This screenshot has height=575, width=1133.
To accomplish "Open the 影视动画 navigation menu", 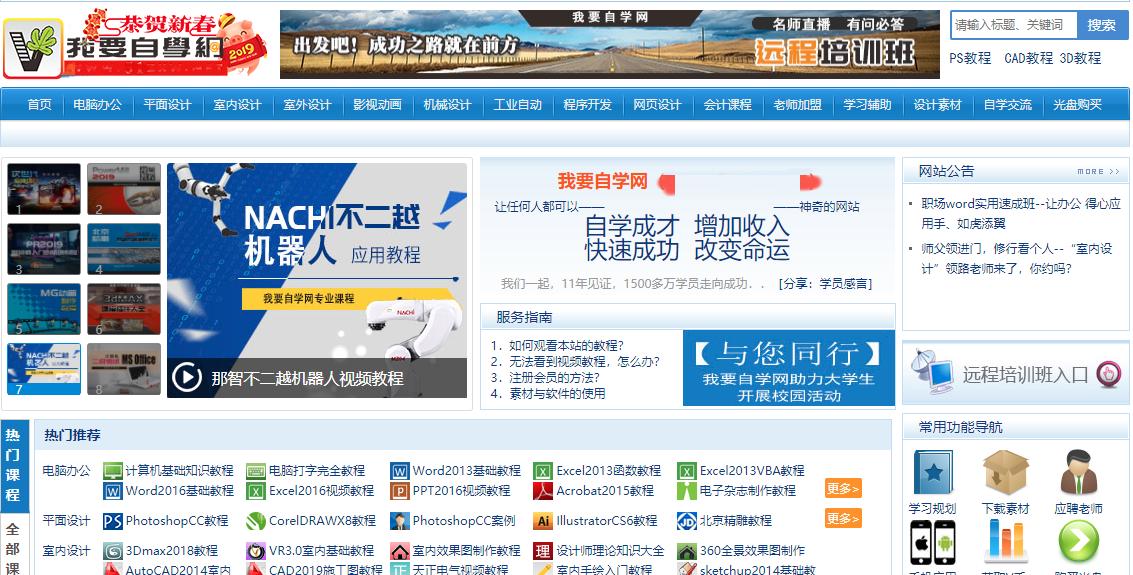I will 377,105.
